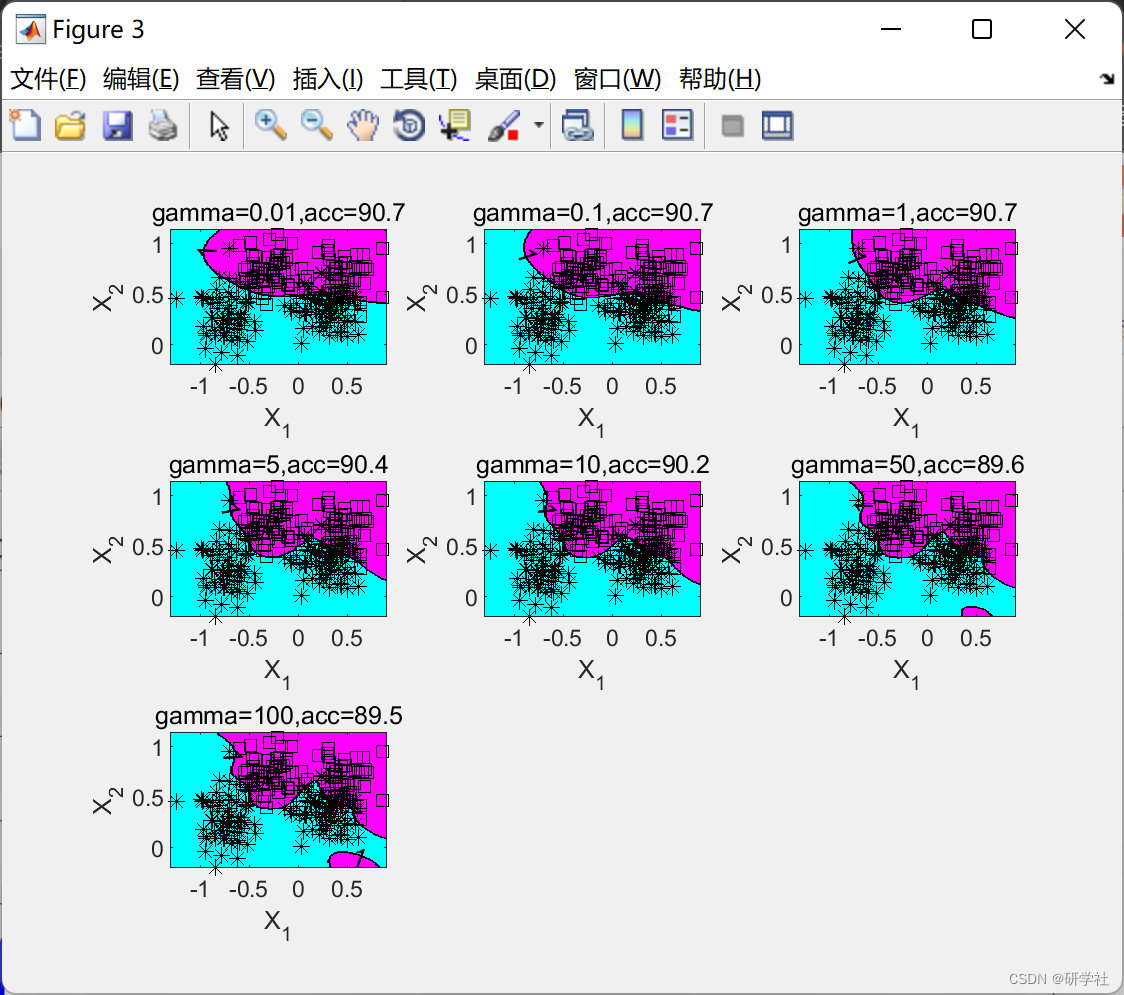Viewport: 1124px width, 995px height.
Task: Select the Pan hand tool
Action: [x=363, y=125]
